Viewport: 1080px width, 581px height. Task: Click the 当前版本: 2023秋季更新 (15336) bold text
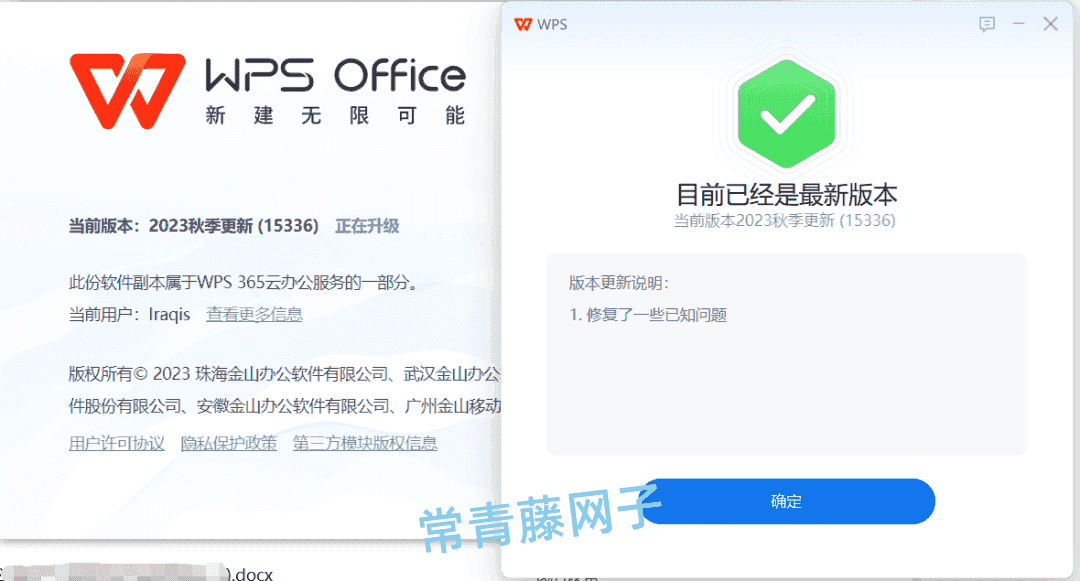click(194, 226)
